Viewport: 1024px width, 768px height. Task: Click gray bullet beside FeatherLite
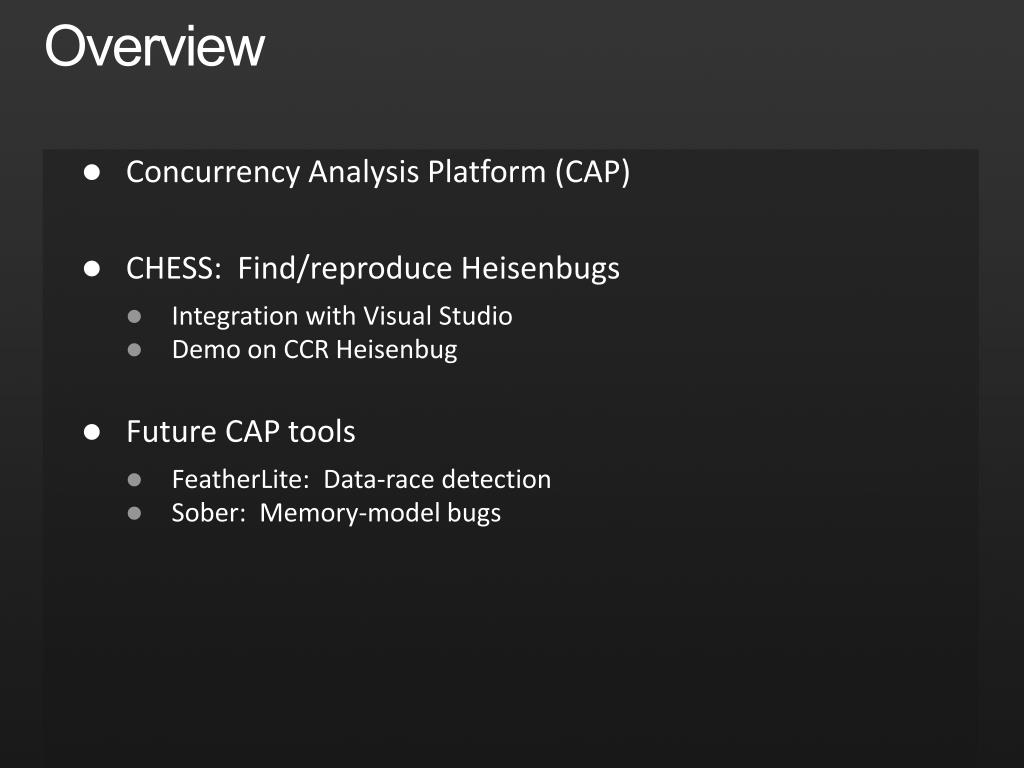click(135, 480)
